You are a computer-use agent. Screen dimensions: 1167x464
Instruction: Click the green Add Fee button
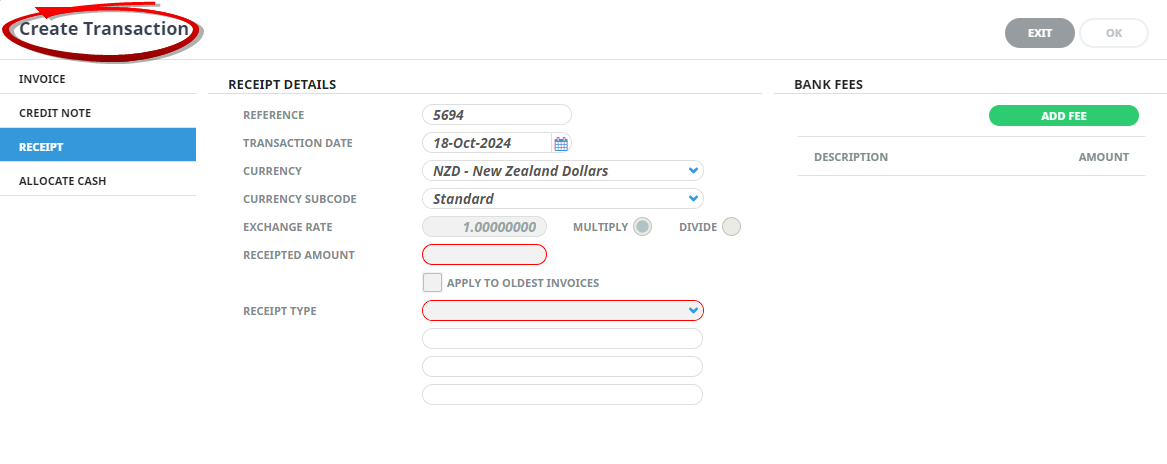[1063, 116]
